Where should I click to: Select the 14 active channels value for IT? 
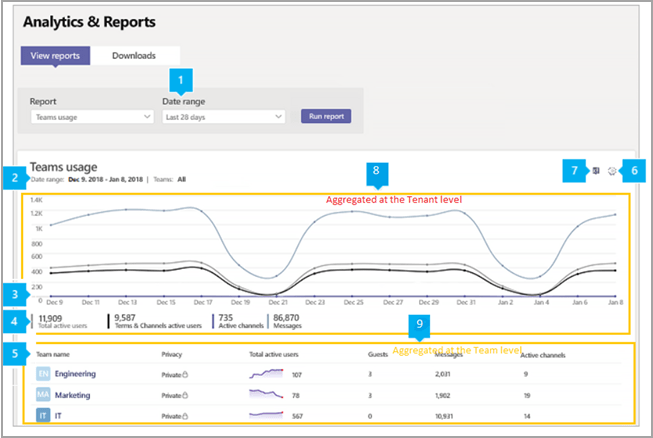pos(527,416)
